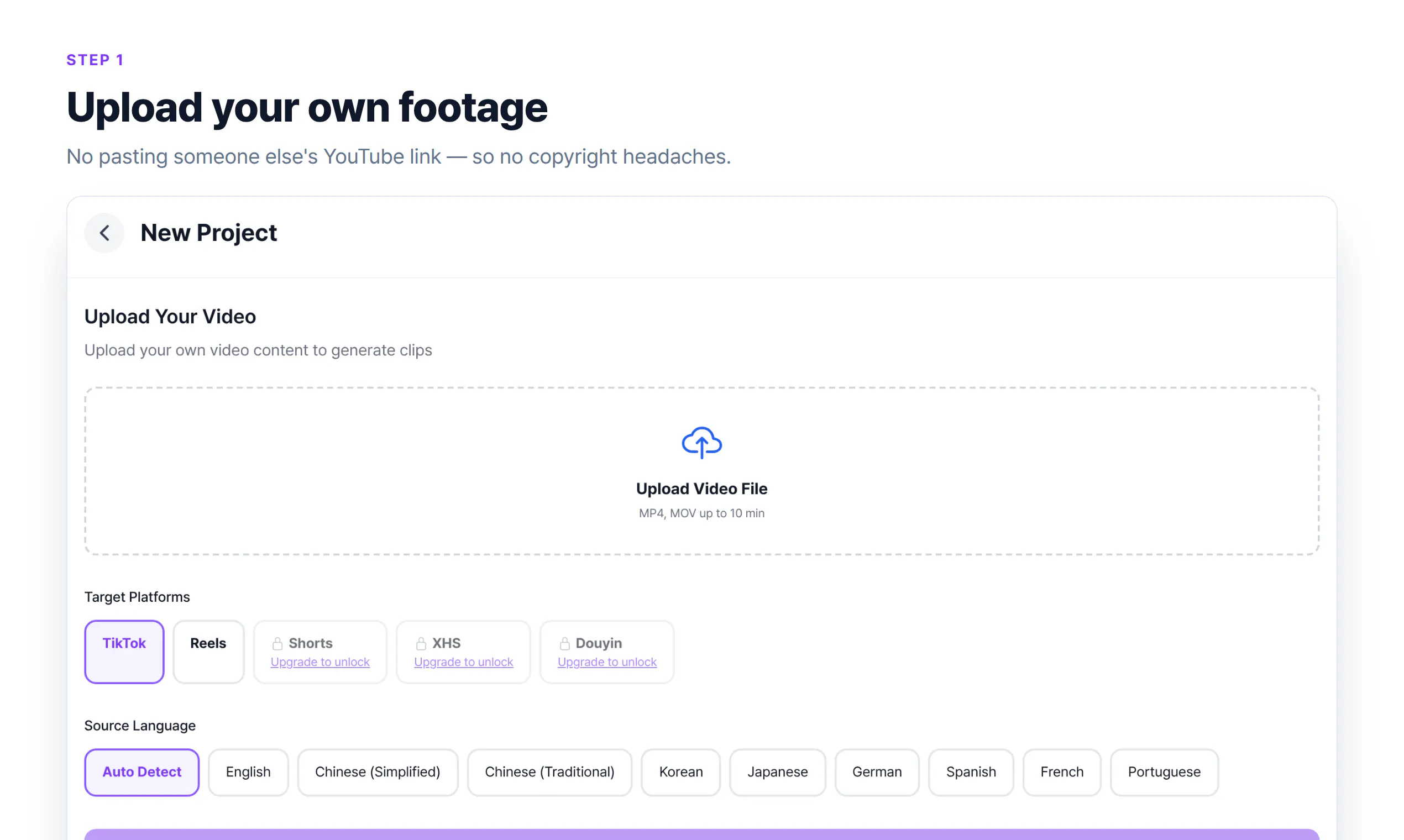Click the Upload Video File label

[x=701, y=489]
